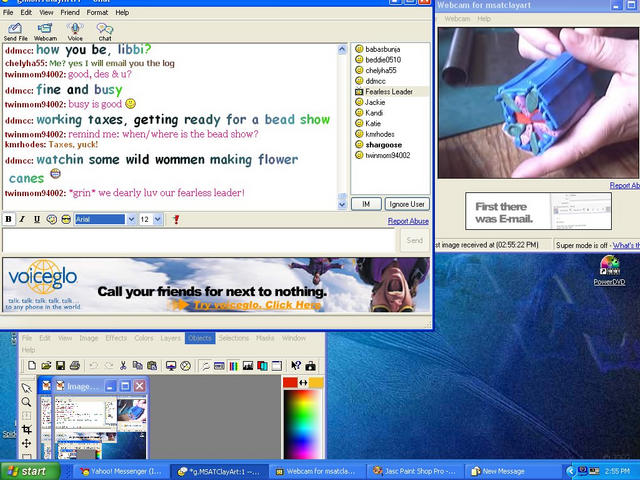Click Report Abuse link in chat window
This screenshot has width=640, height=480.
408,221
